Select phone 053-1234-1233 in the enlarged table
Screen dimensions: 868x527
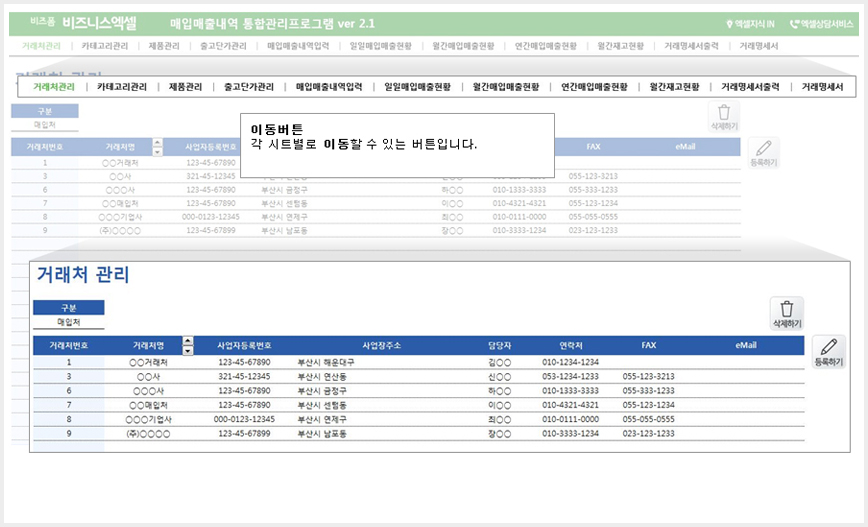570,376
